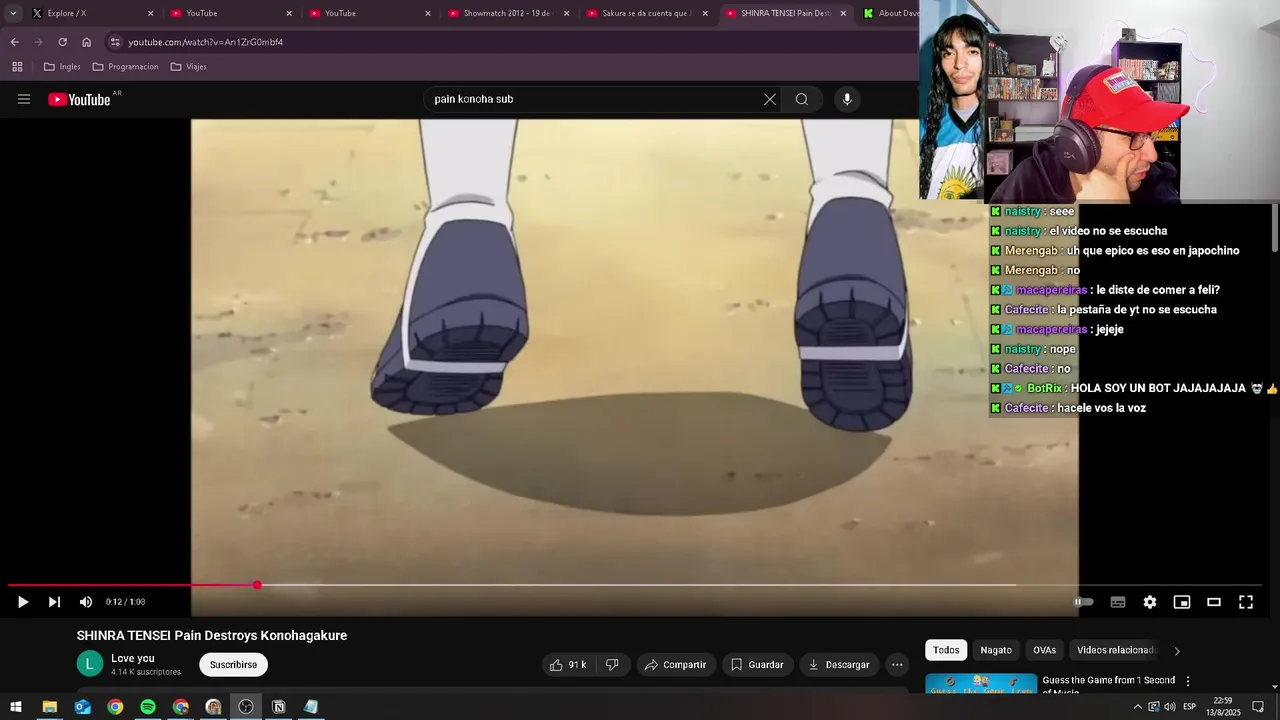Image resolution: width=1280 pixels, height=720 pixels.
Task: Open the more actions three-dot menu
Action: click(897, 665)
